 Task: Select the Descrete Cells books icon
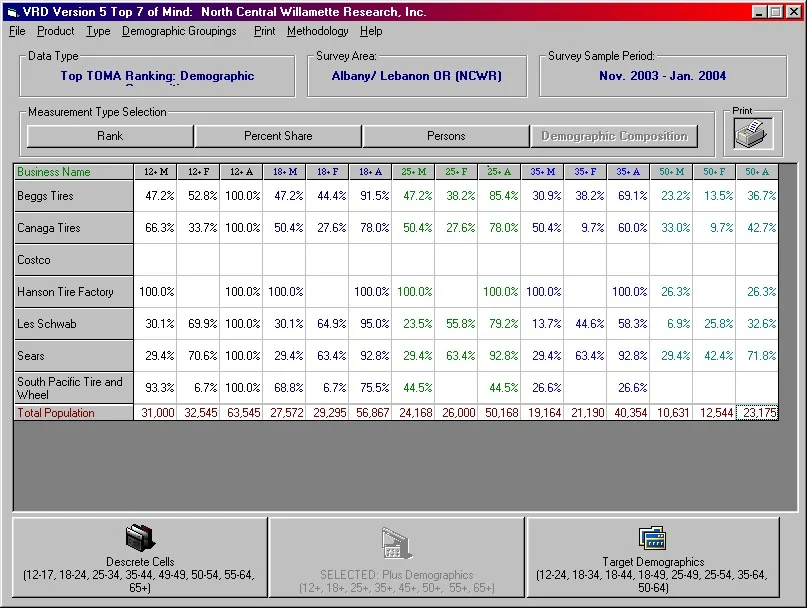pos(140,537)
